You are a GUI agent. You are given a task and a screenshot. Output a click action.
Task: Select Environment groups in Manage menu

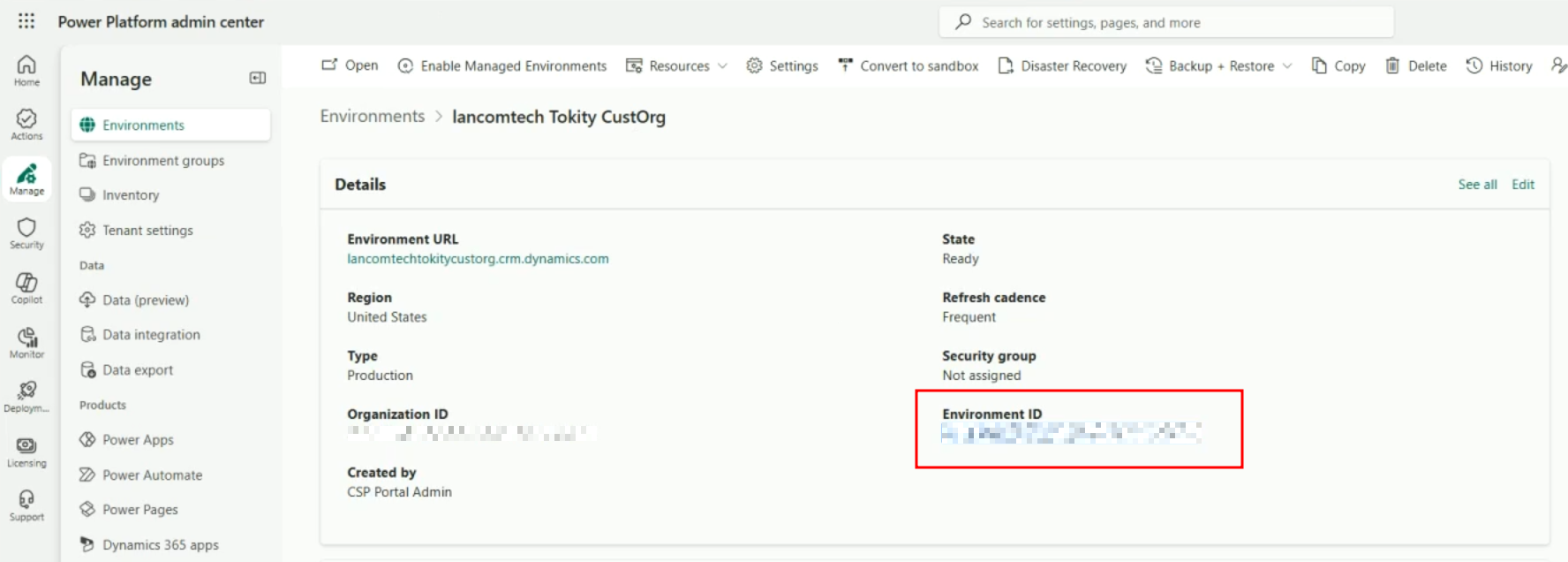coord(162,161)
